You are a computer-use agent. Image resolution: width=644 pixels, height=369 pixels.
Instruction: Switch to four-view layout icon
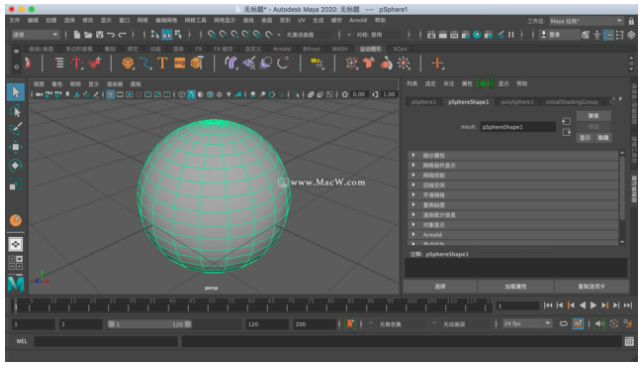(x=16, y=263)
